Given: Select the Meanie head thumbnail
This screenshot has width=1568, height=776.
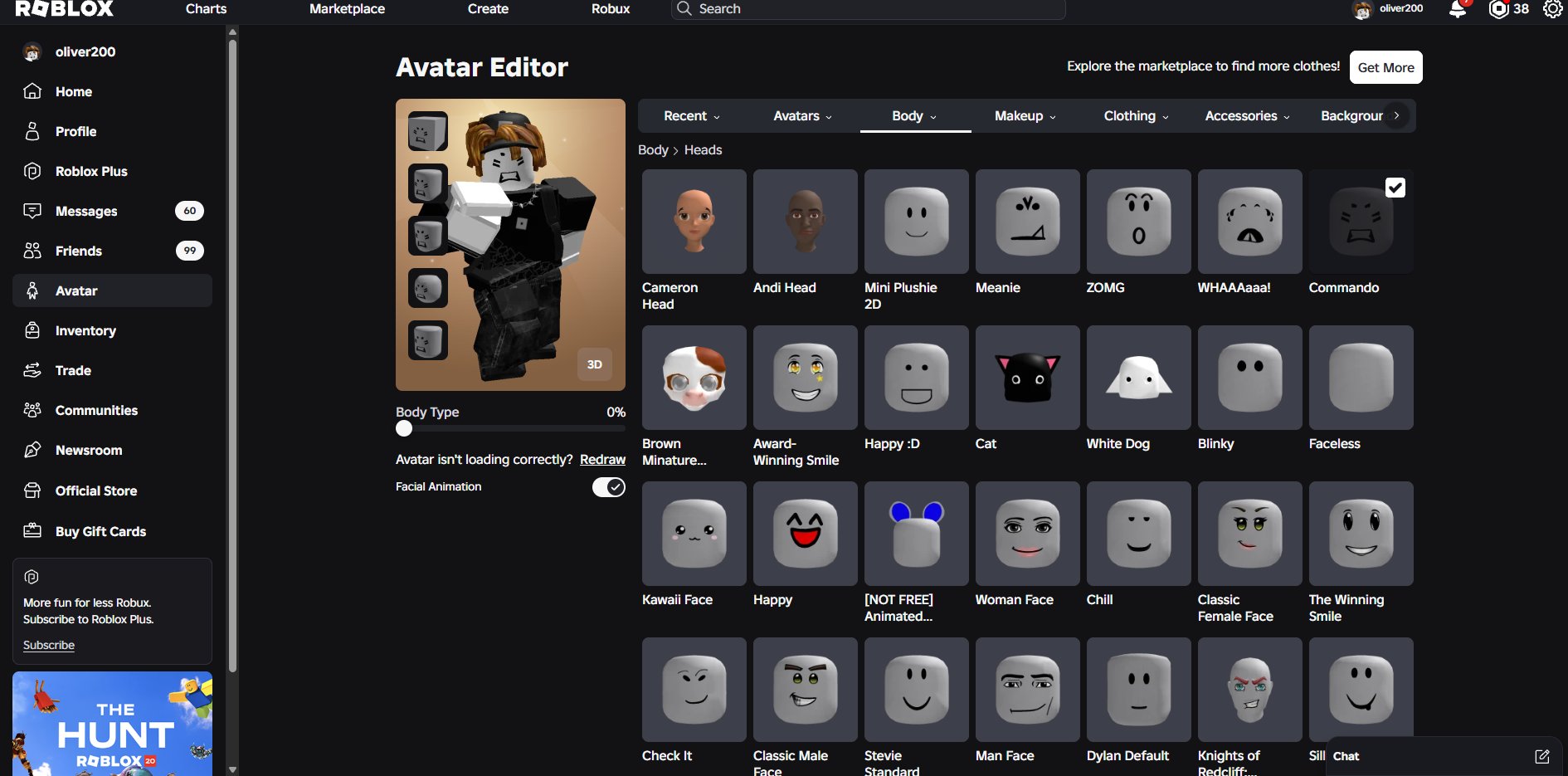Looking at the screenshot, I should (1028, 222).
